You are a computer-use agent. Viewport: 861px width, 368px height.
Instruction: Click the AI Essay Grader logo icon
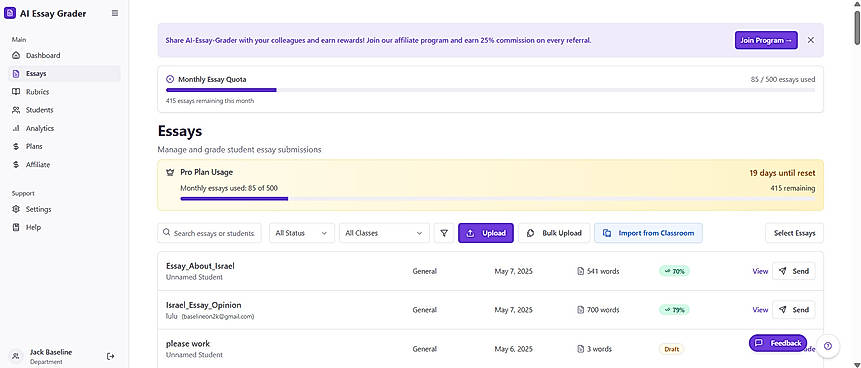click(9, 14)
